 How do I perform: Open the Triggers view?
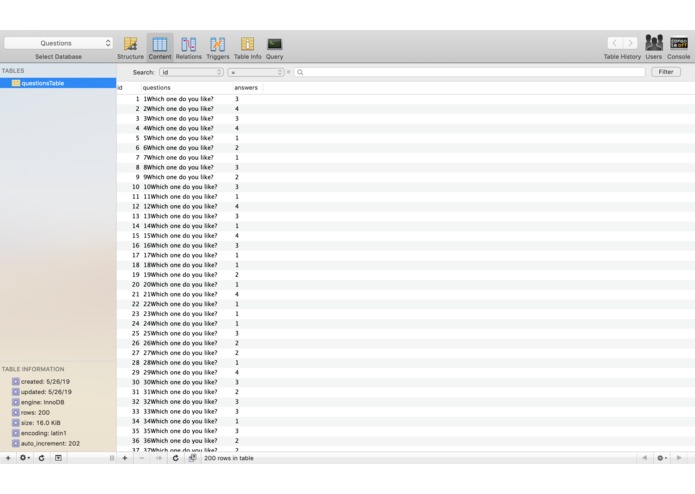(x=218, y=48)
